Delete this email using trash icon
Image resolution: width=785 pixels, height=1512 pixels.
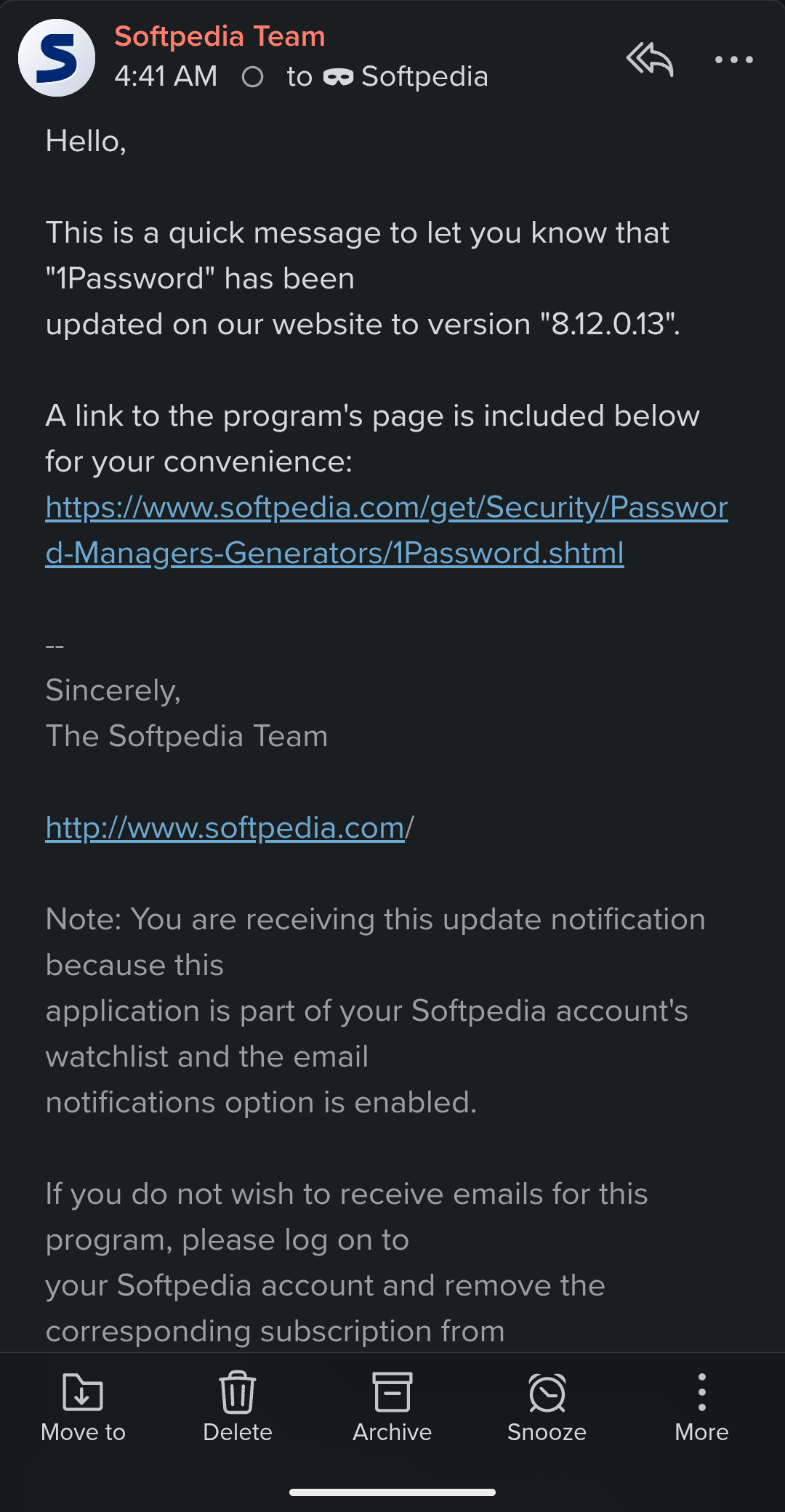pyautogui.click(x=238, y=1391)
